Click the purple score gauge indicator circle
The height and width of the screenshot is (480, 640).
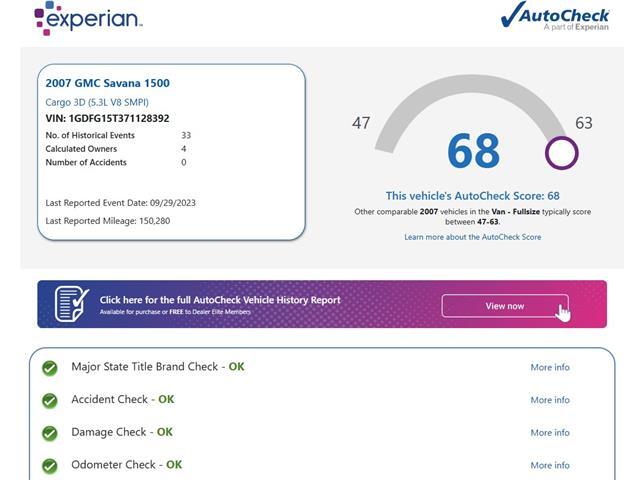point(562,153)
